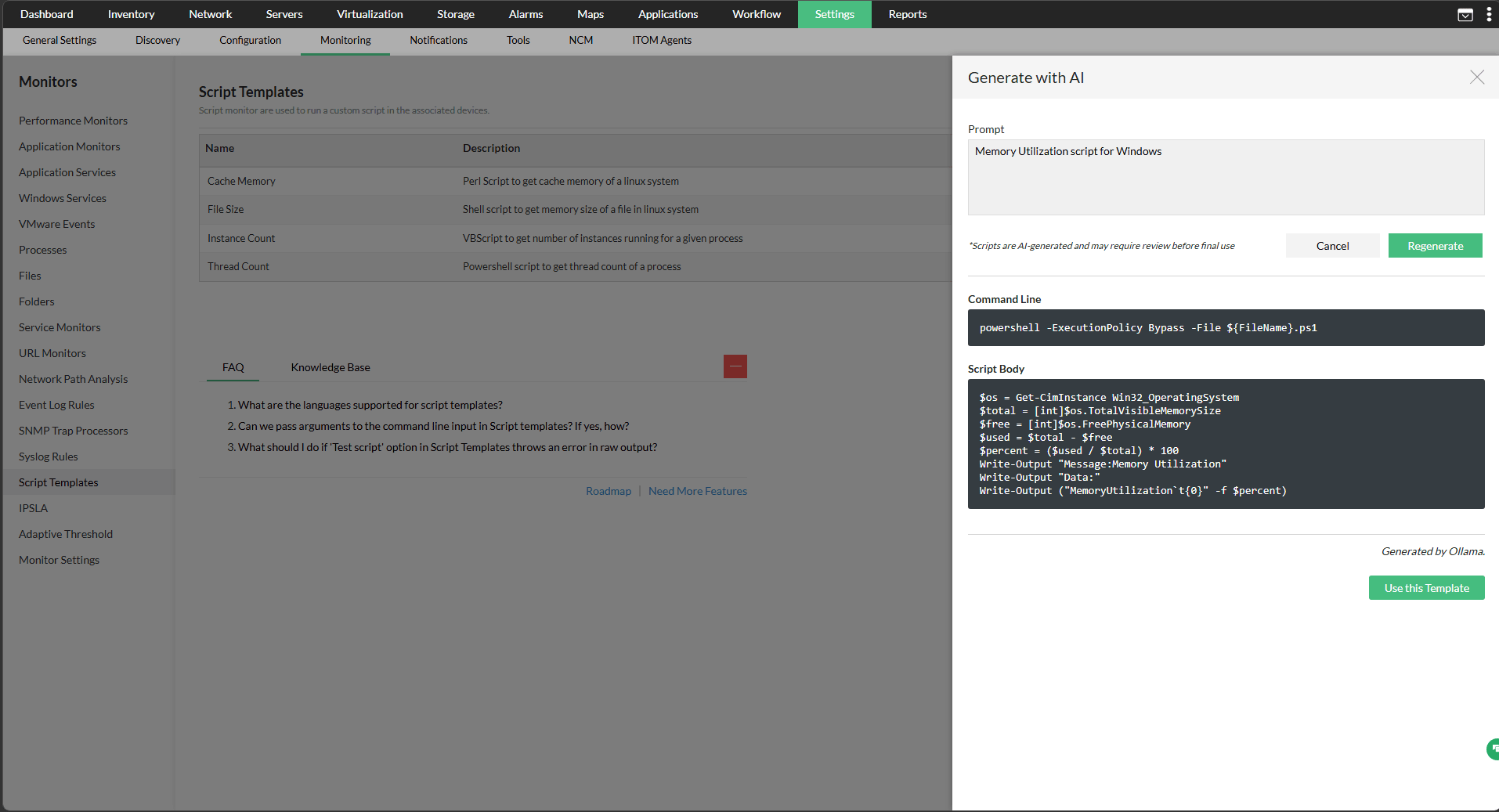This screenshot has width=1499, height=812.
Task: Open the Alarms menu
Action: [526, 14]
